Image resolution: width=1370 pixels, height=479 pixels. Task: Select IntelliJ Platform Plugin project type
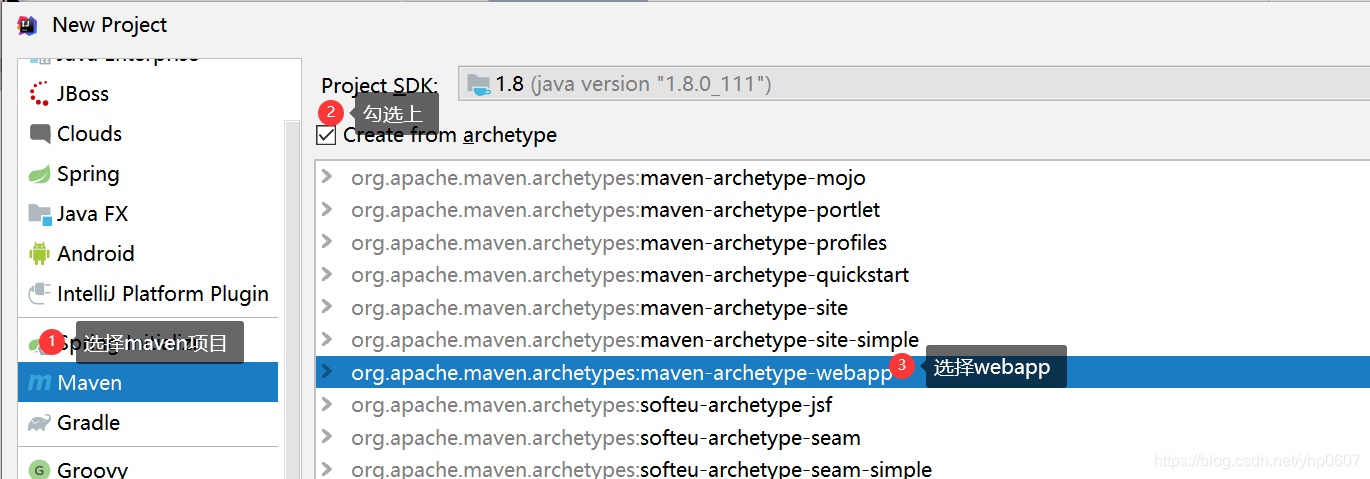[x=148, y=294]
